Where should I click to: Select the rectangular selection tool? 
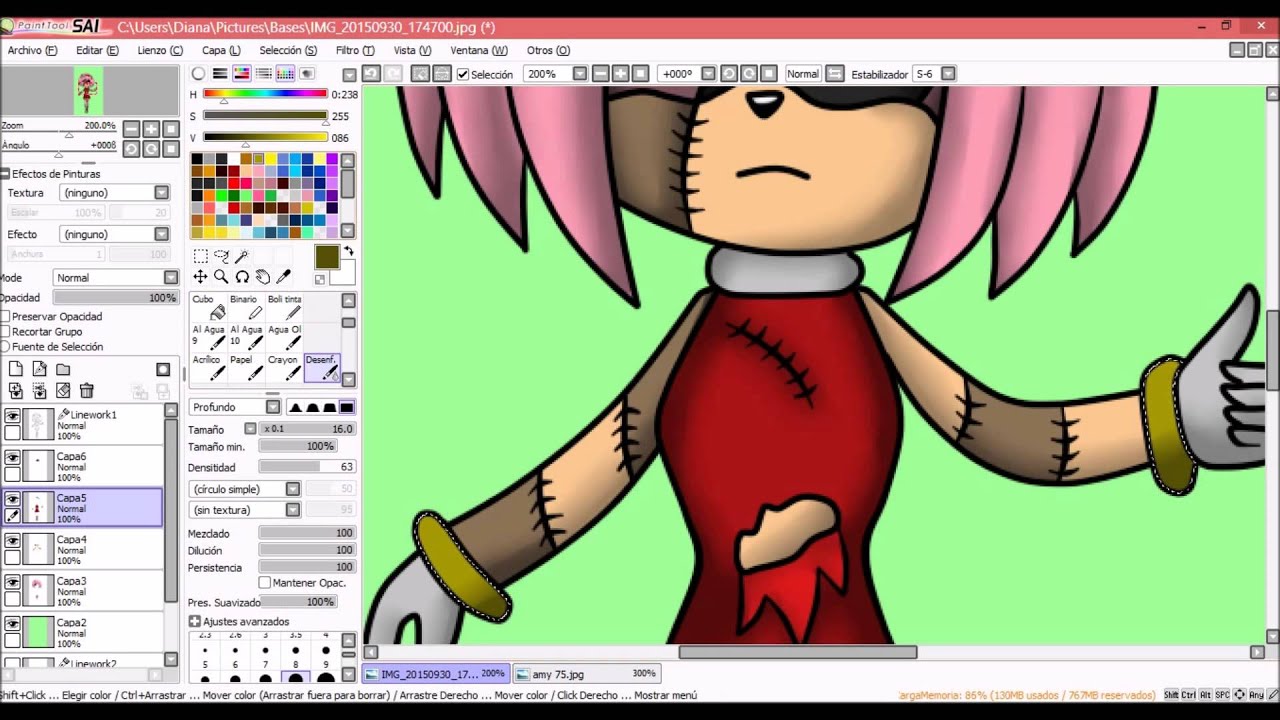point(200,256)
